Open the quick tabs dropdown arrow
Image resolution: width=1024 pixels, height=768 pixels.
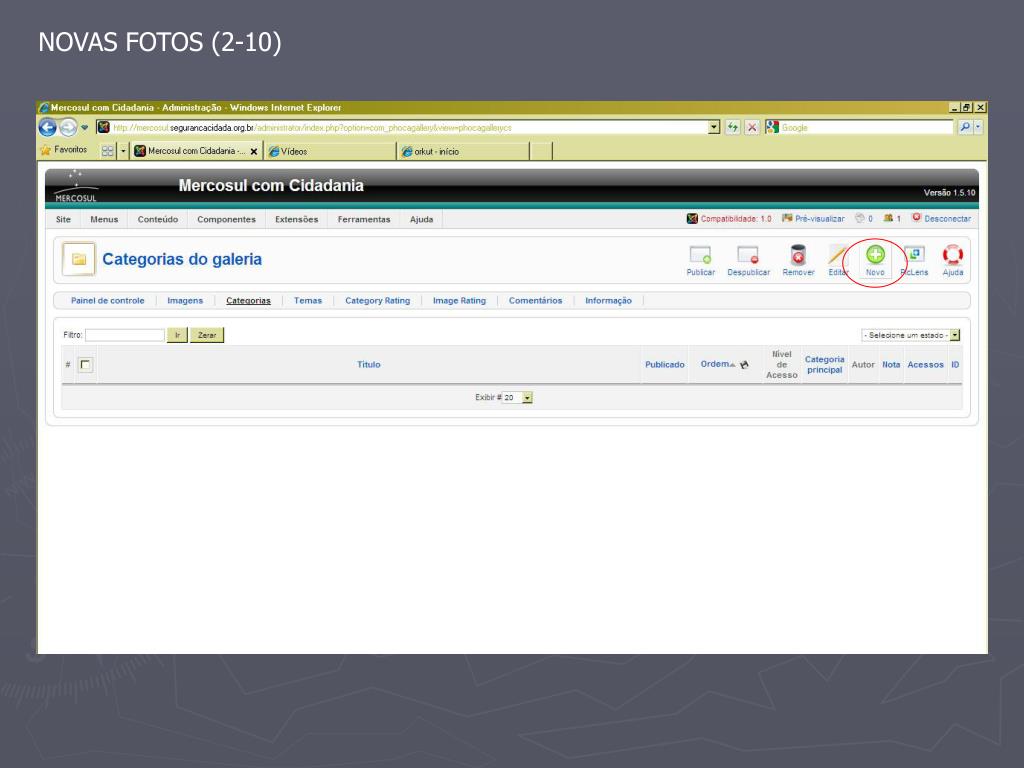123,151
